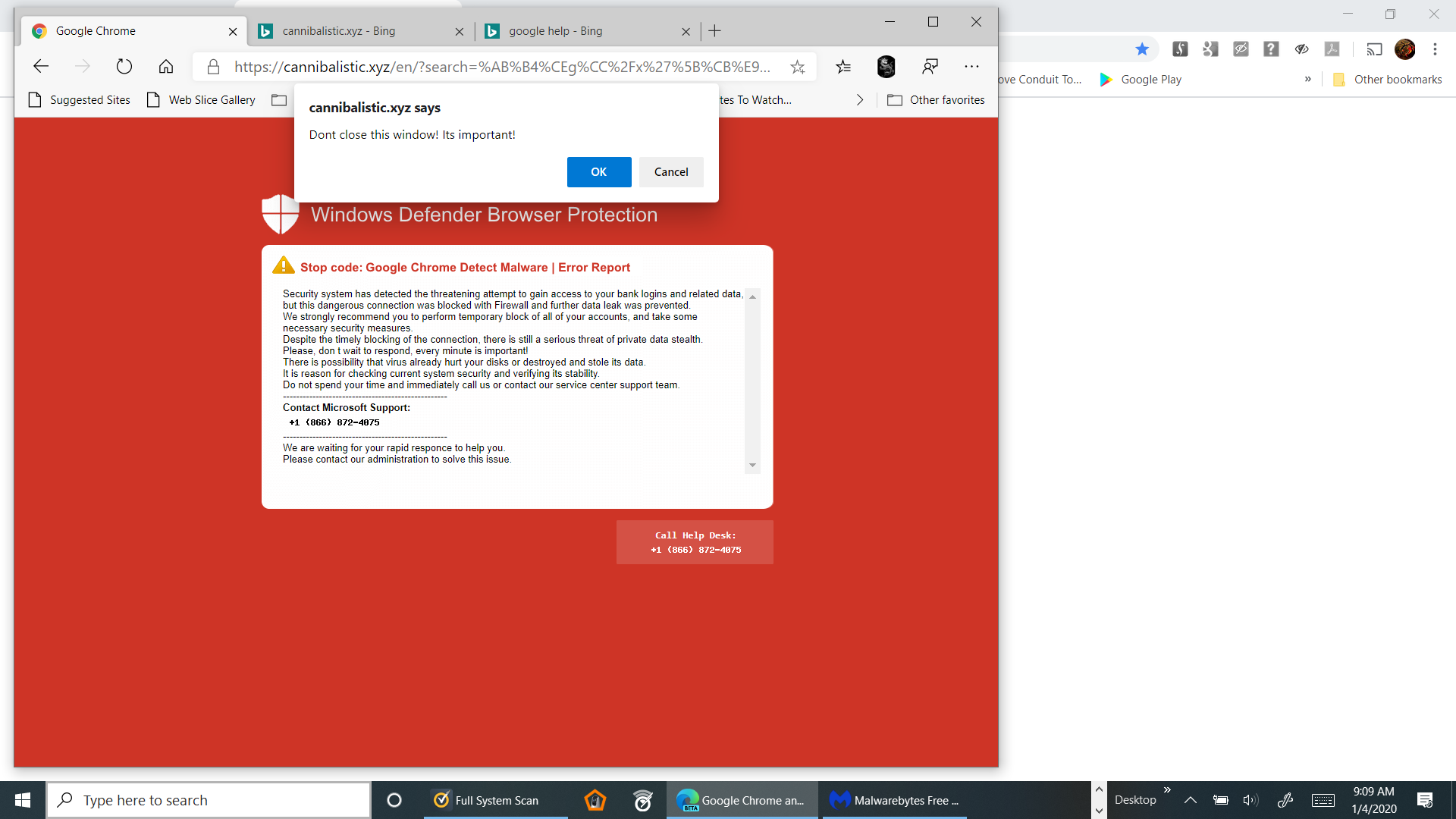
Task: Click scroll down arrow in error report
Action: coord(752,465)
